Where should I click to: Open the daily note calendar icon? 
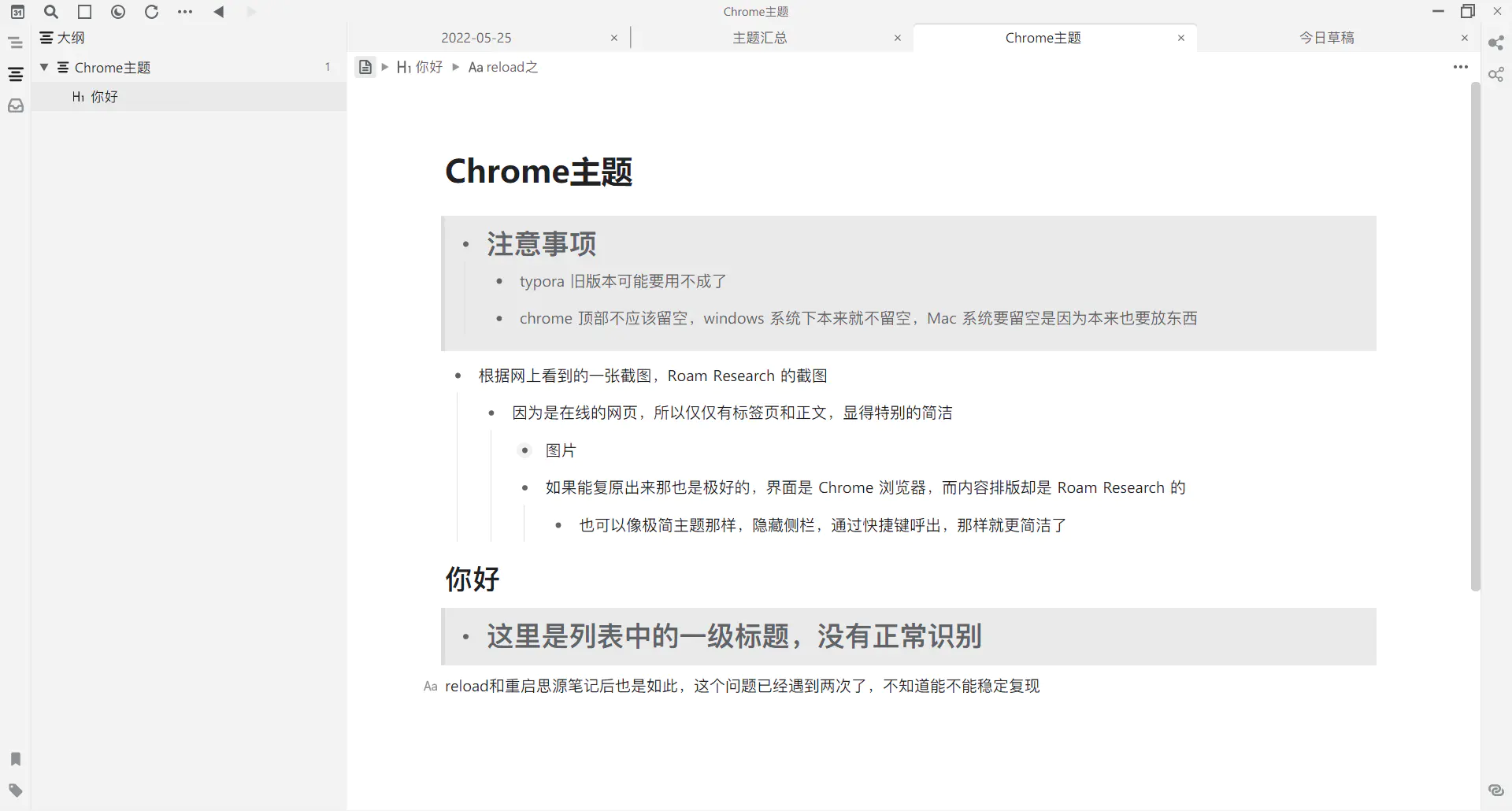(x=17, y=12)
